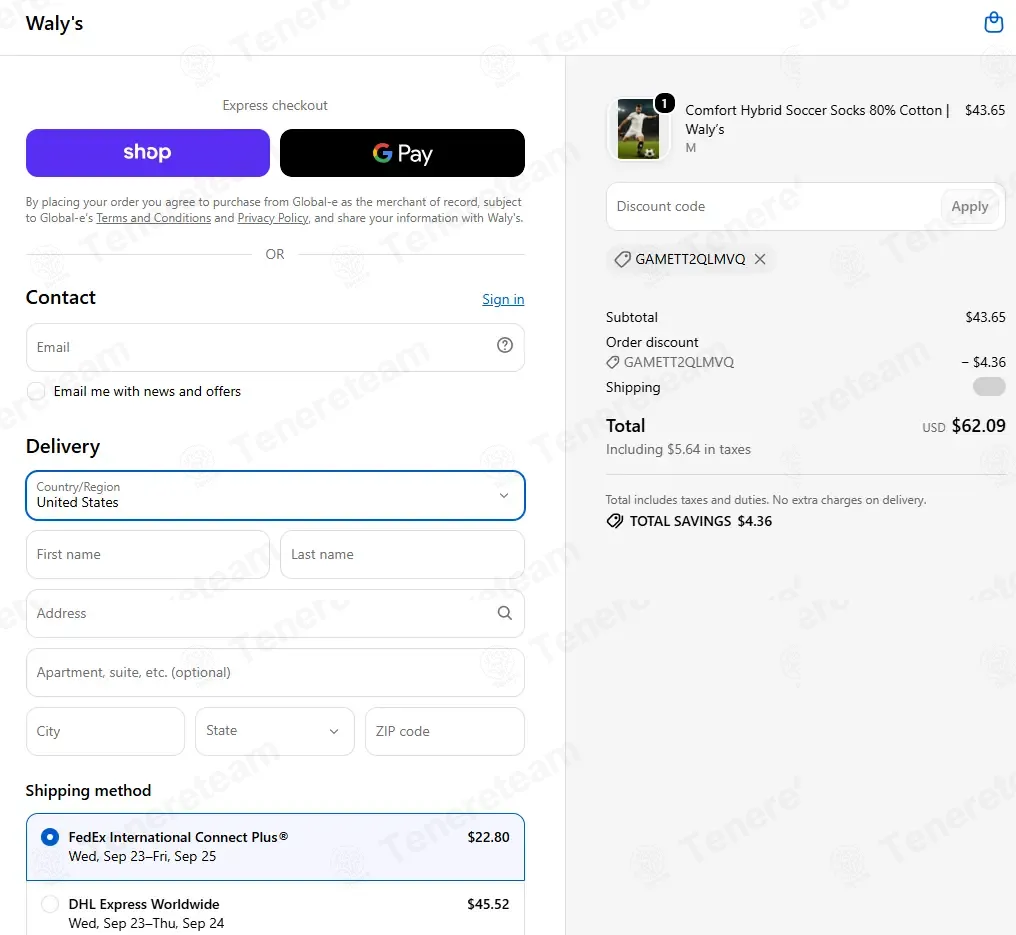Focus the Email input field
1016x935 pixels.
275,348
